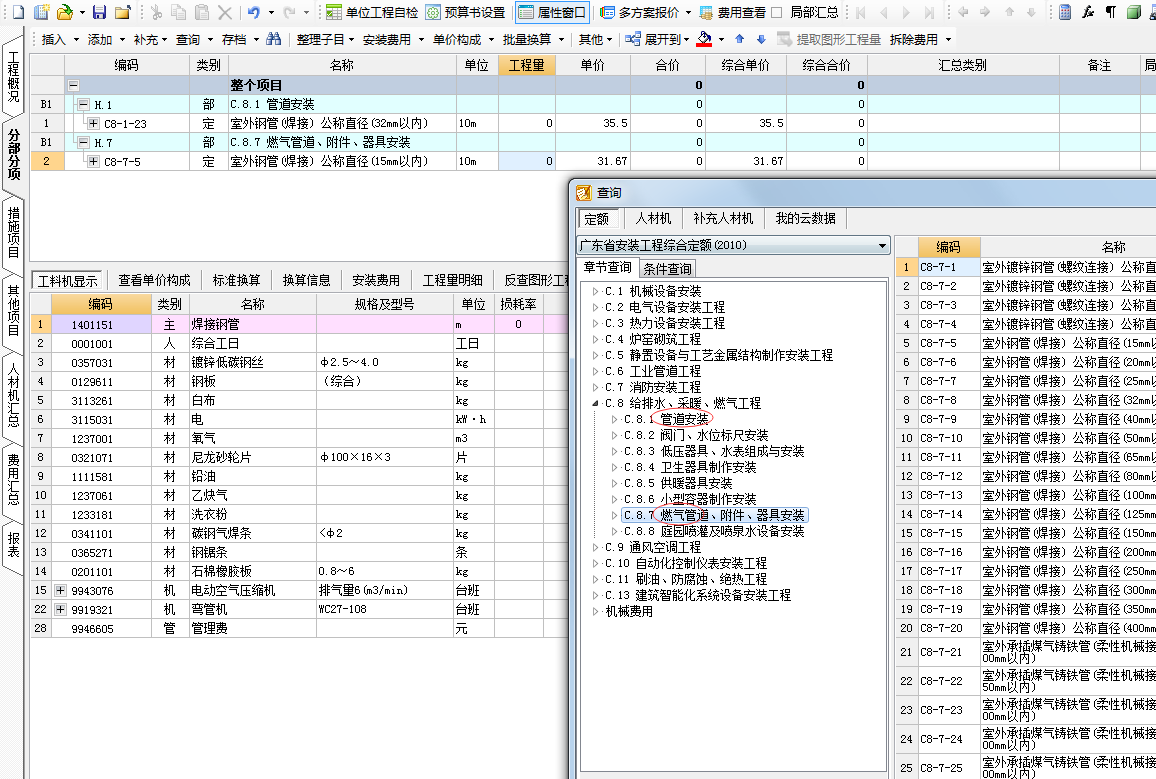
Task: Click 多方案报价 button
Action: click(x=639, y=12)
